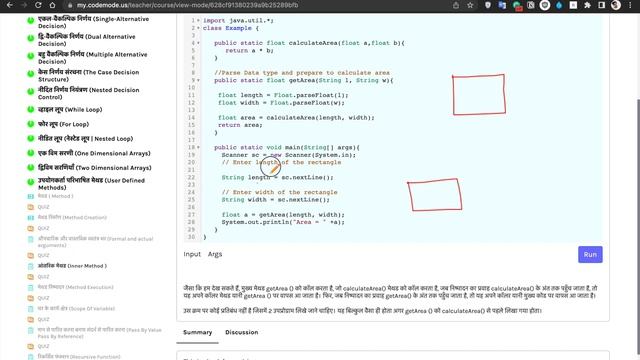Switch to the Args tab

pos(215,254)
